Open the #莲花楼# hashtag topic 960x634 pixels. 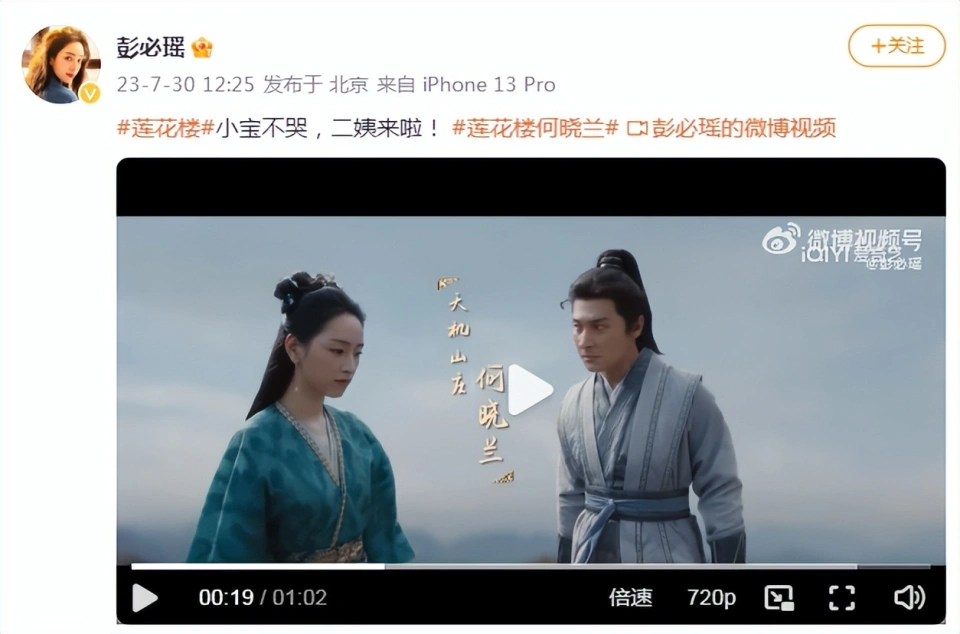[x=165, y=129]
